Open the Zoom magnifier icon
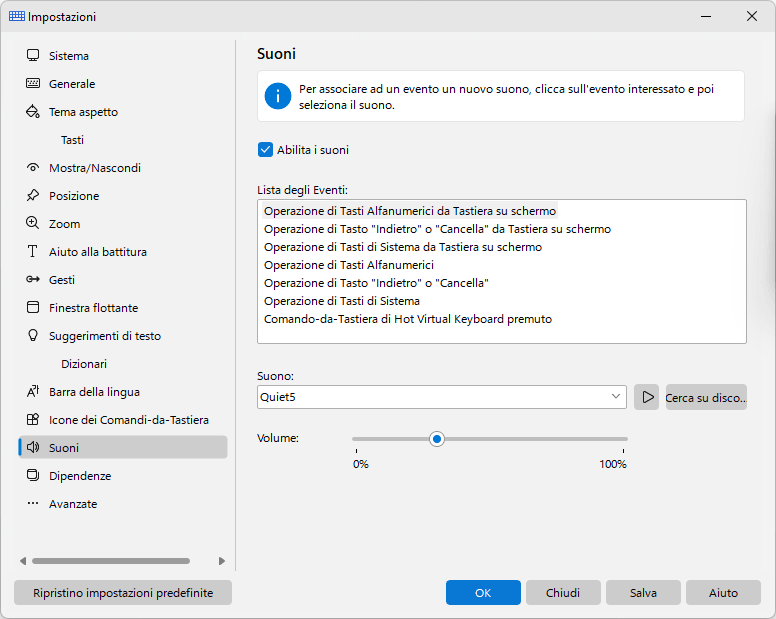This screenshot has height=619, width=776. point(33,223)
